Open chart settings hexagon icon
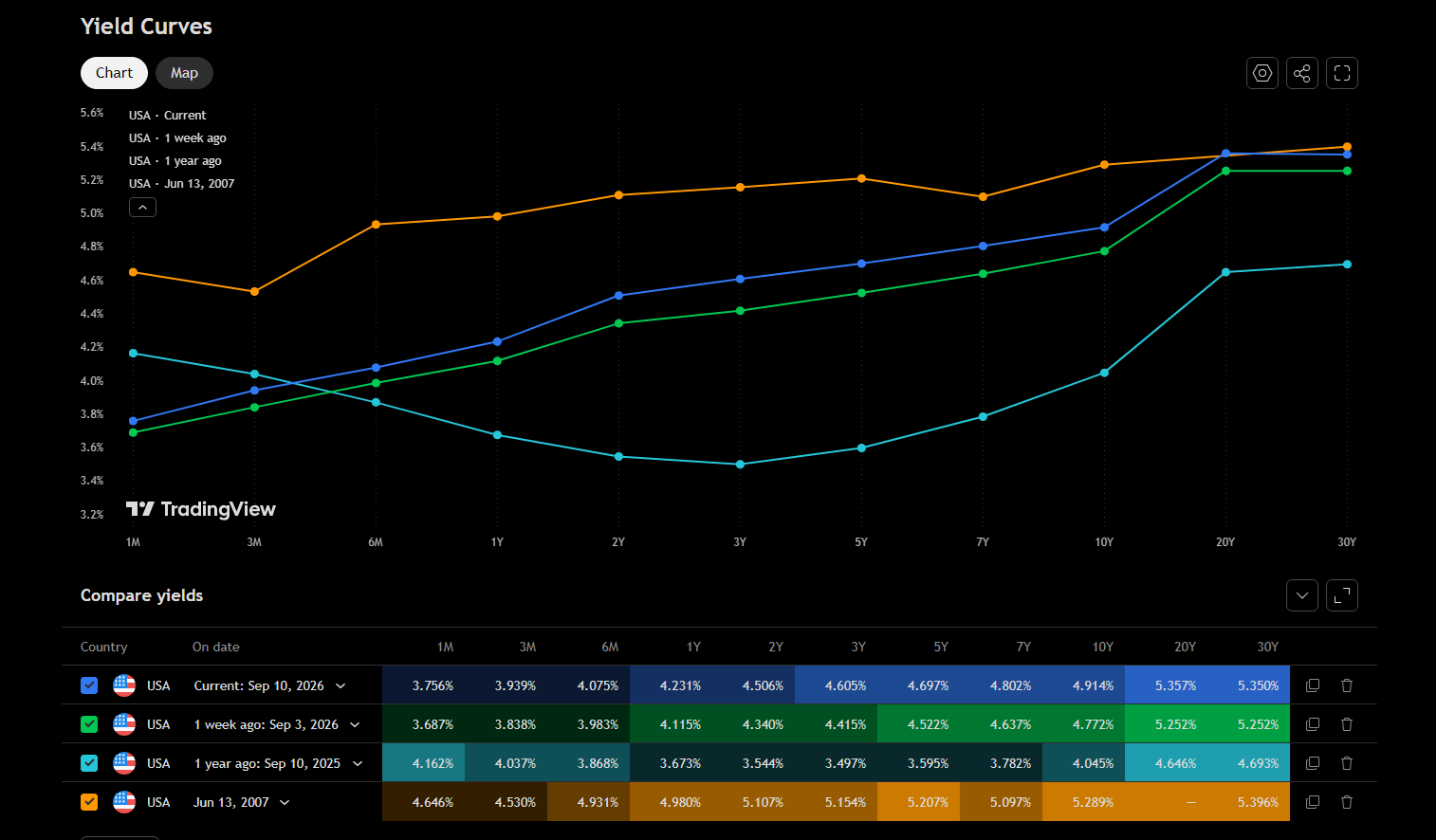The height and width of the screenshot is (840, 1436). pos(1262,73)
